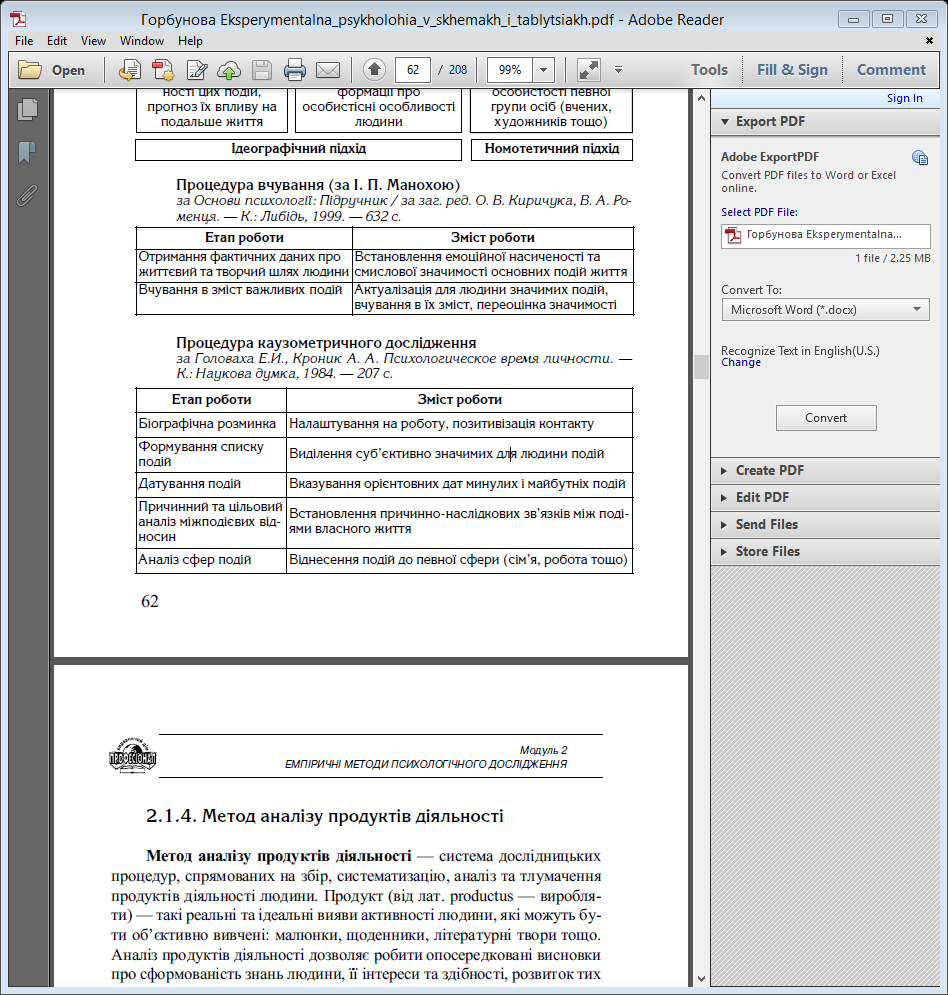Switch to the Fill & Sign tab

[792, 70]
